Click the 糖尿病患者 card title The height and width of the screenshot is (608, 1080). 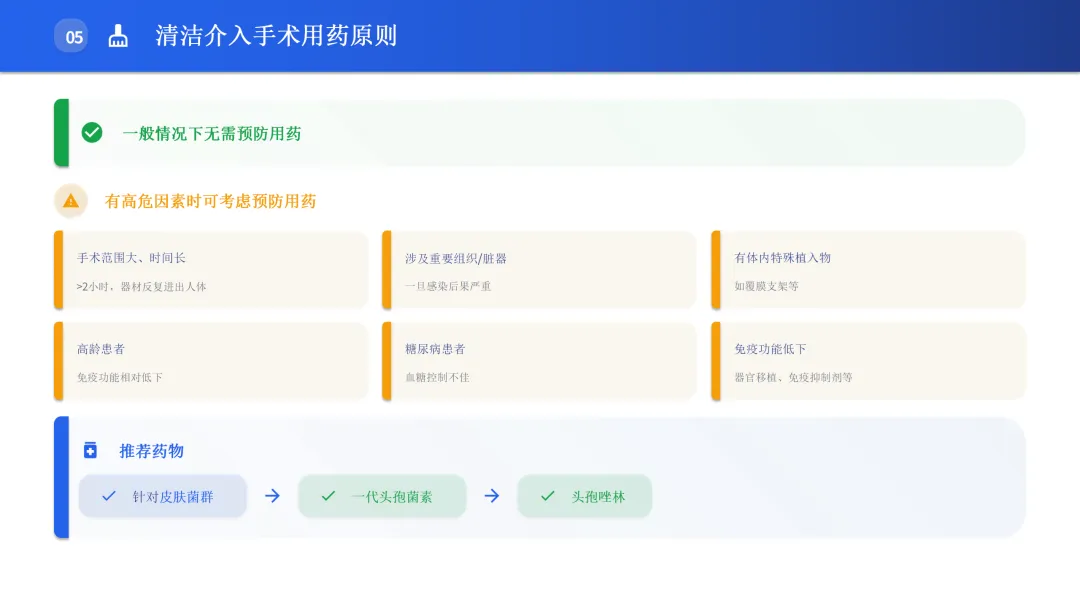tap(435, 349)
